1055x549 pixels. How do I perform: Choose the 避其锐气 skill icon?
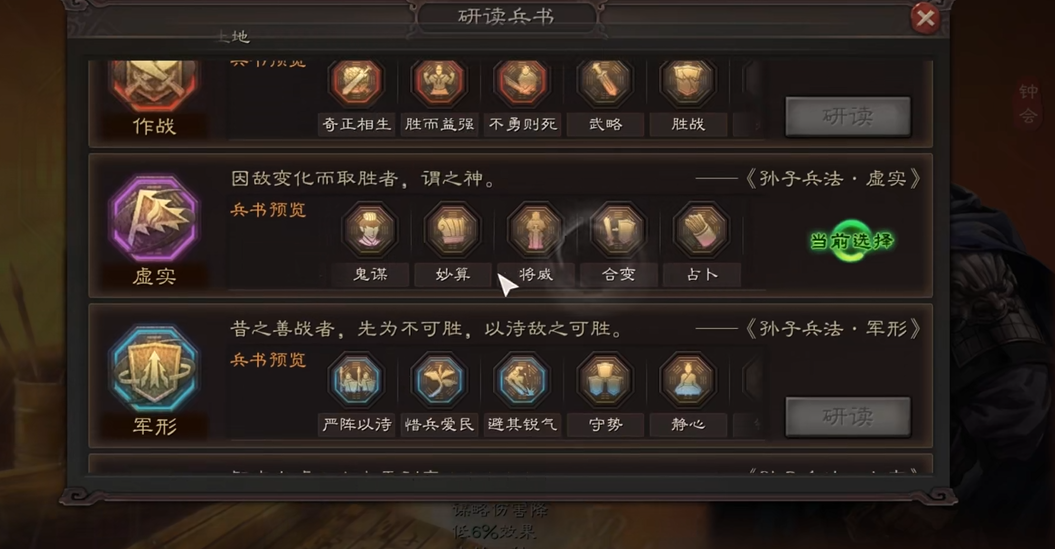pos(521,380)
